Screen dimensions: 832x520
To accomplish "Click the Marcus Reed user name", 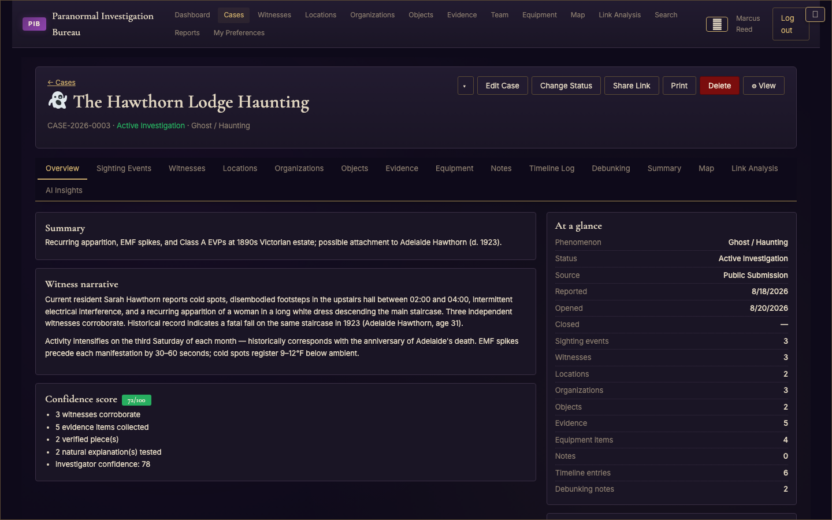I will click(748, 24).
